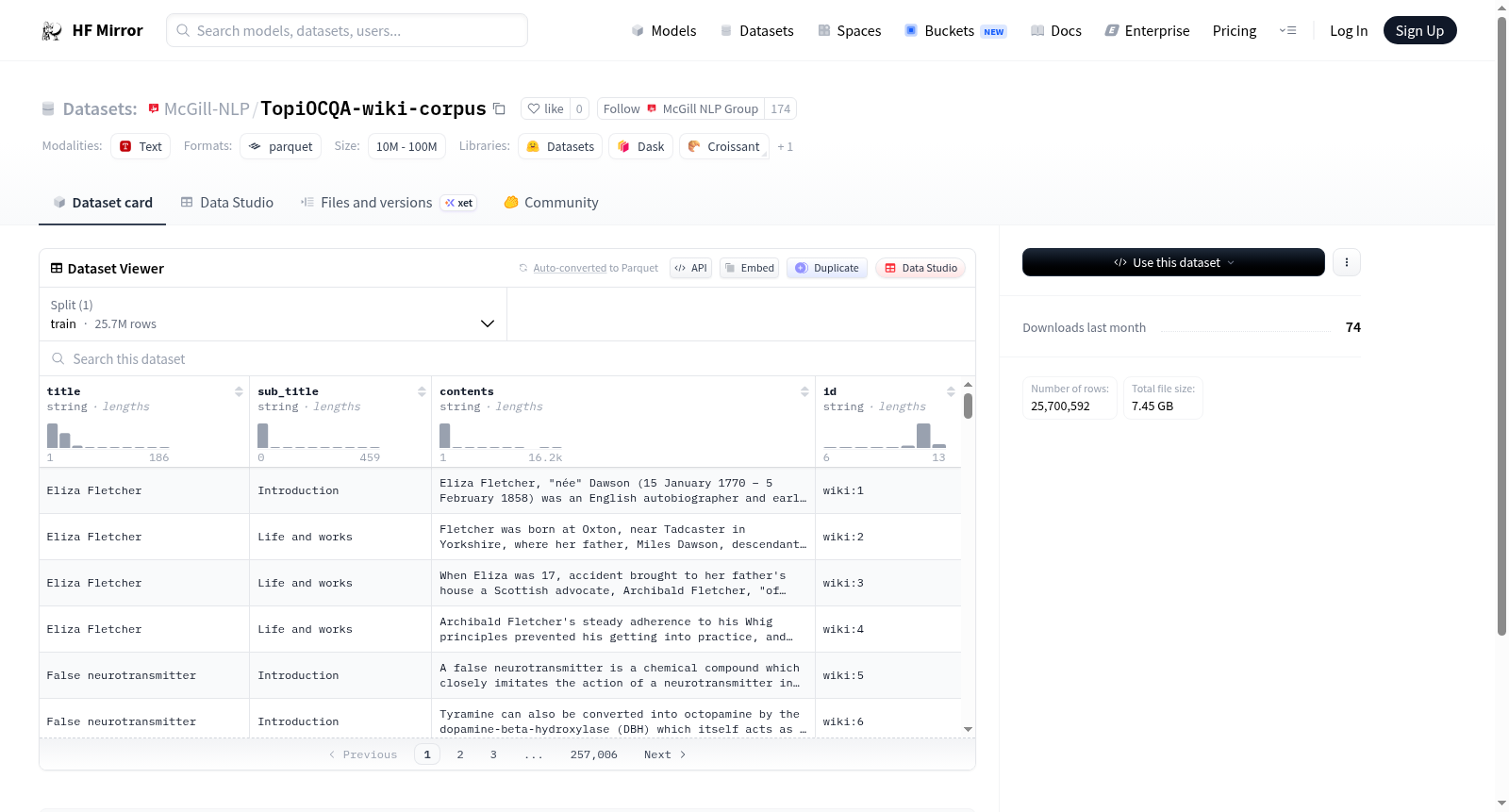Open Data Studio from viewer header button
The width and height of the screenshot is (1509, 812).
(x=920, y=268)
